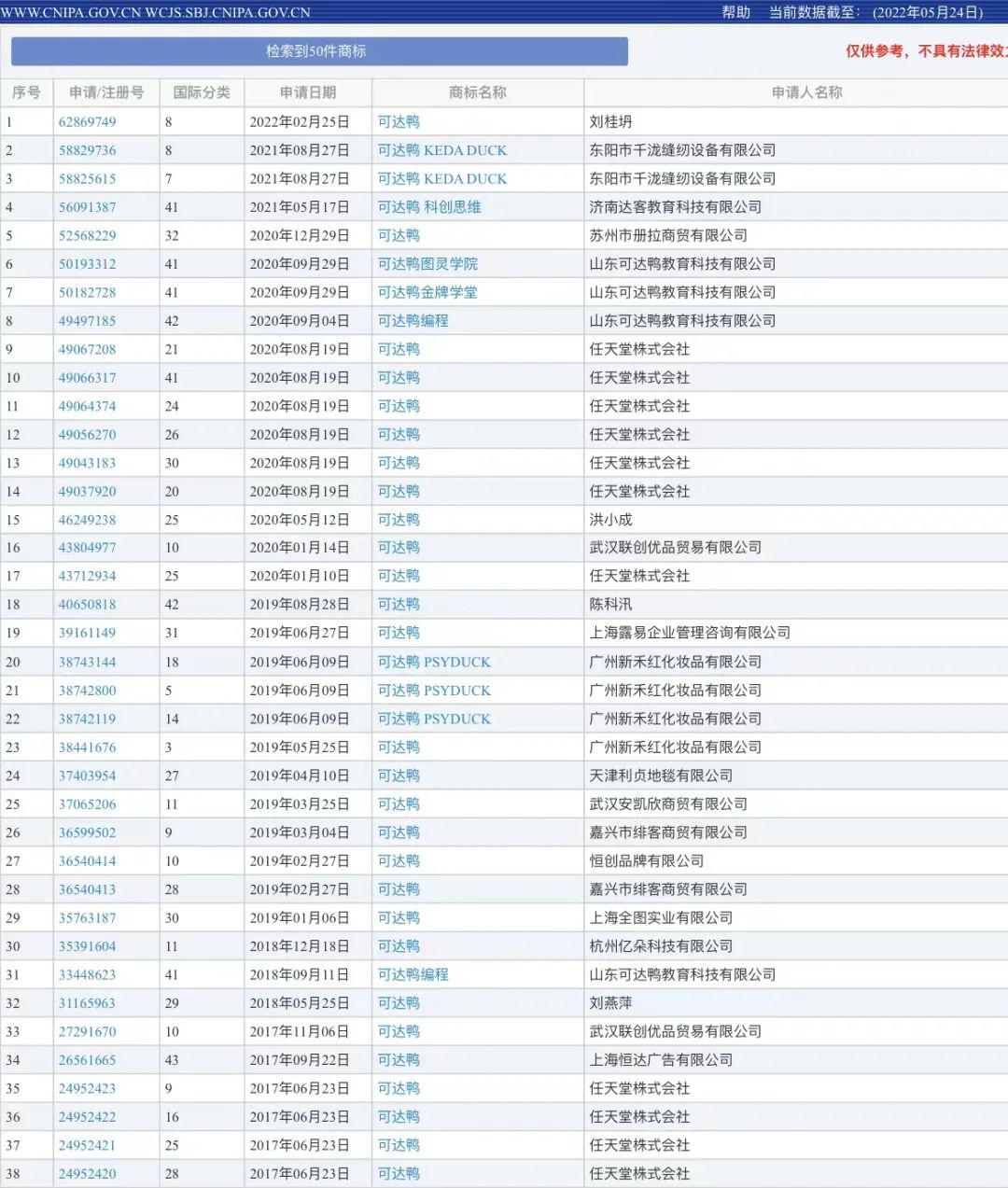Select applicant 洪小成
This screenshot has width=1008, height=1188.
[610, 520]
